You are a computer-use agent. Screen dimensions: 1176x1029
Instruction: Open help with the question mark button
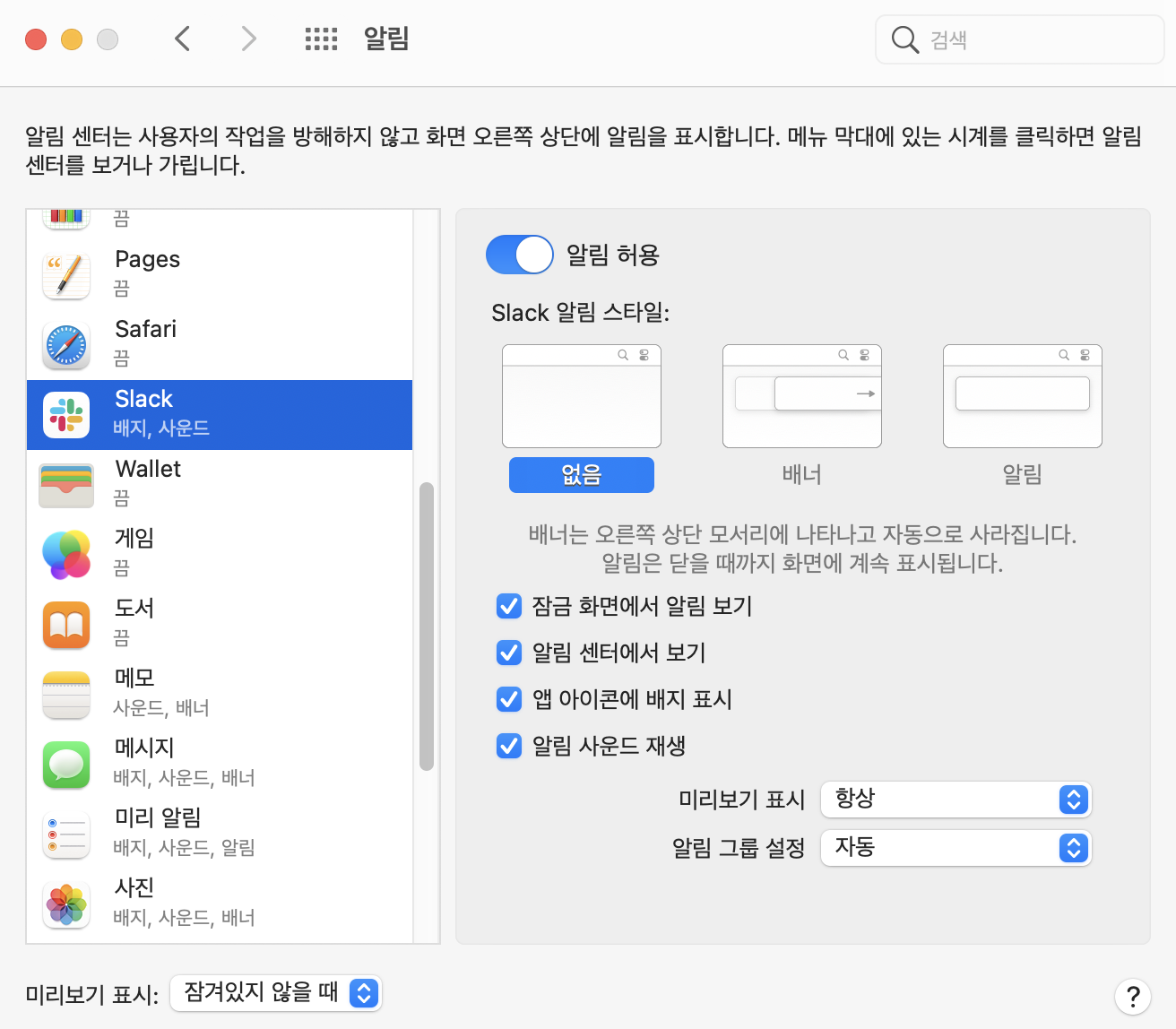tap(1133, 996)
